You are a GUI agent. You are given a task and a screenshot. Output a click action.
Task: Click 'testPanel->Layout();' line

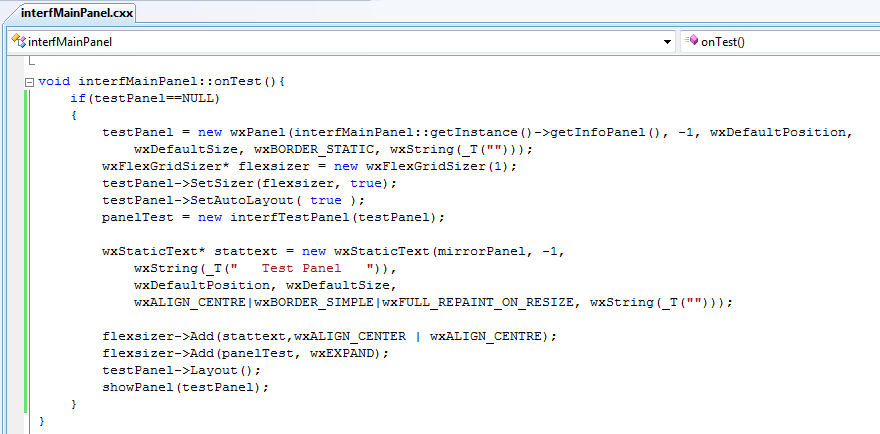182,371
